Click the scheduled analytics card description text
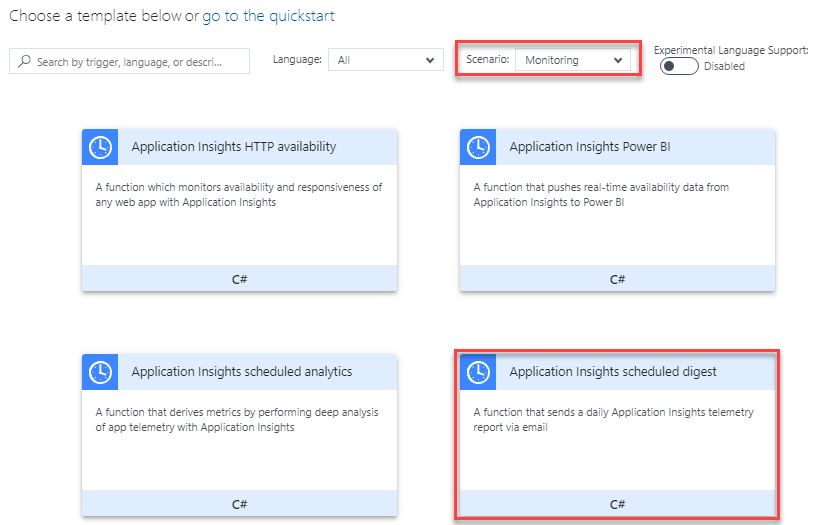 [237, 420]
